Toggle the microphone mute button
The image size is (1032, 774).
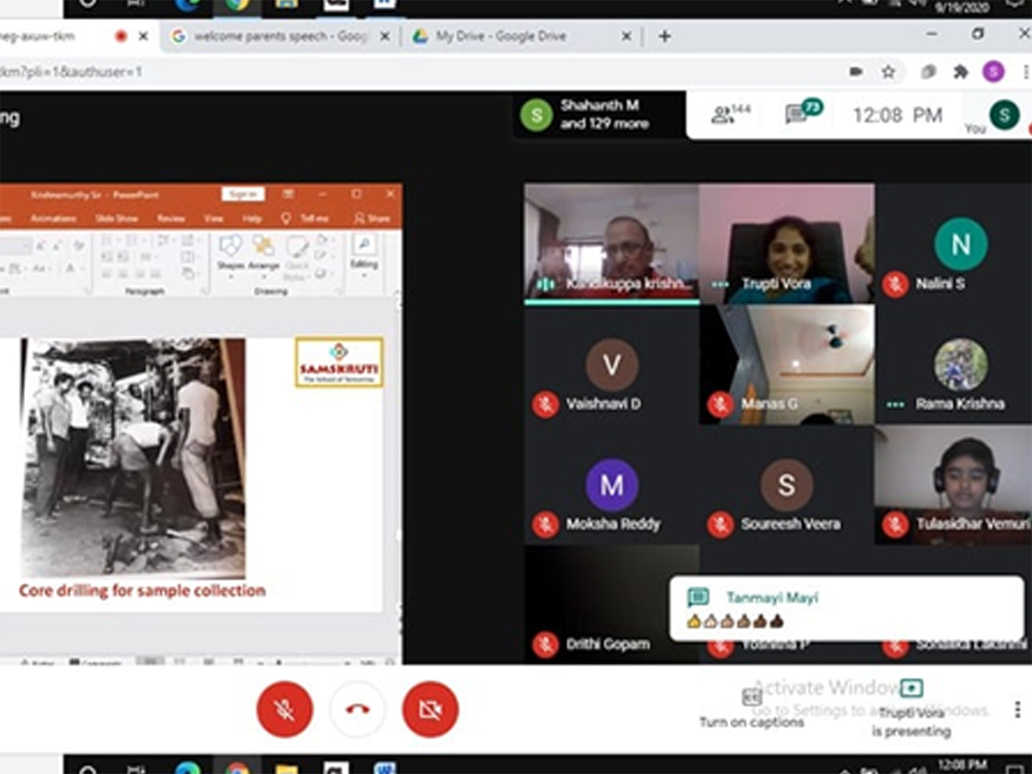[285, 709]
